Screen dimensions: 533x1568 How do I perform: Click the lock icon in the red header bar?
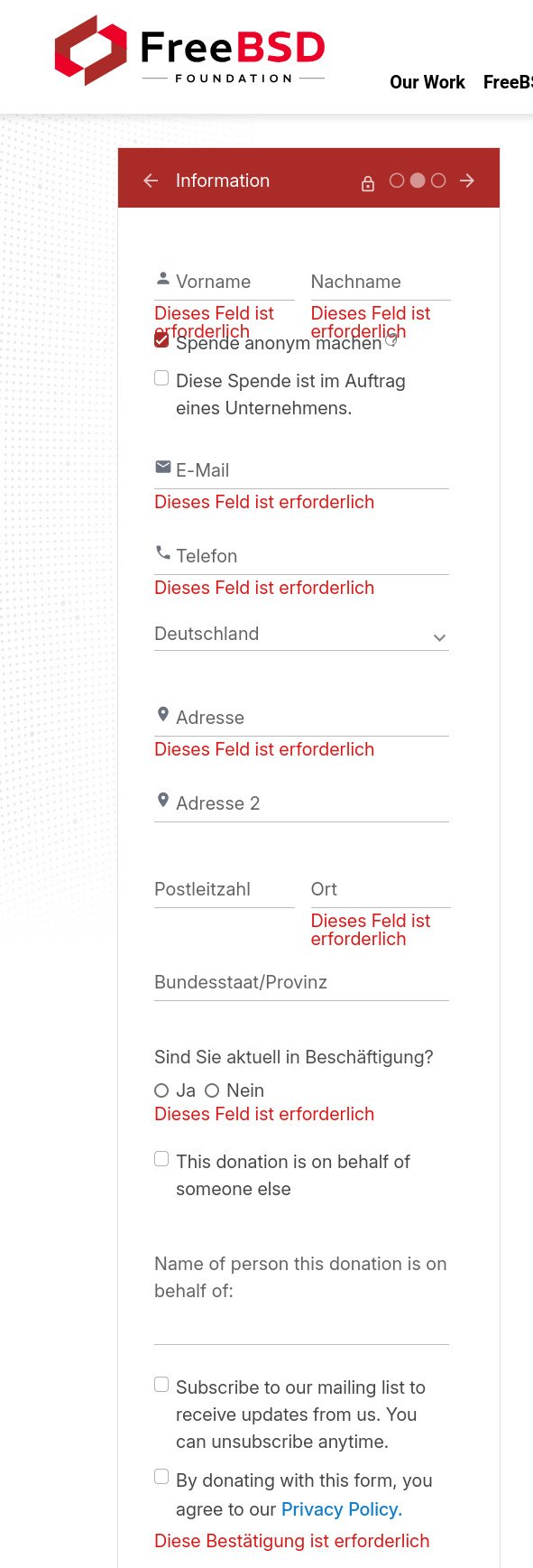pyautogui.click(x=368, y=182)
